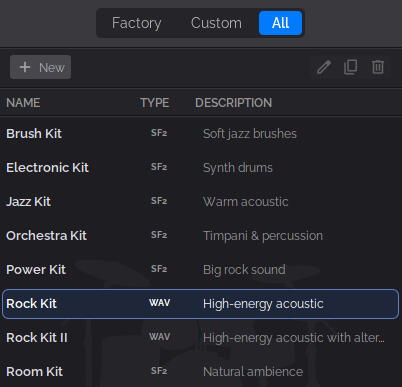Screen dimensions: 402x387
Task: Select the Rock Kit II row
Action: point(201,338)
